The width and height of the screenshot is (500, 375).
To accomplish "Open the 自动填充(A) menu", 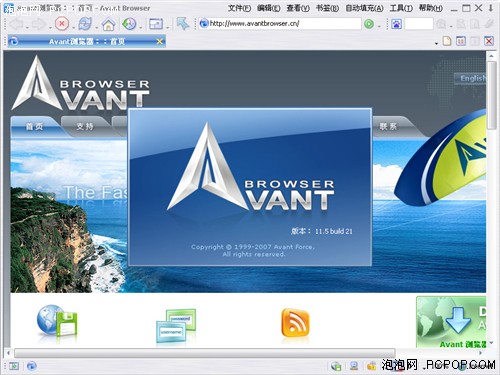I will pos(364,8).
